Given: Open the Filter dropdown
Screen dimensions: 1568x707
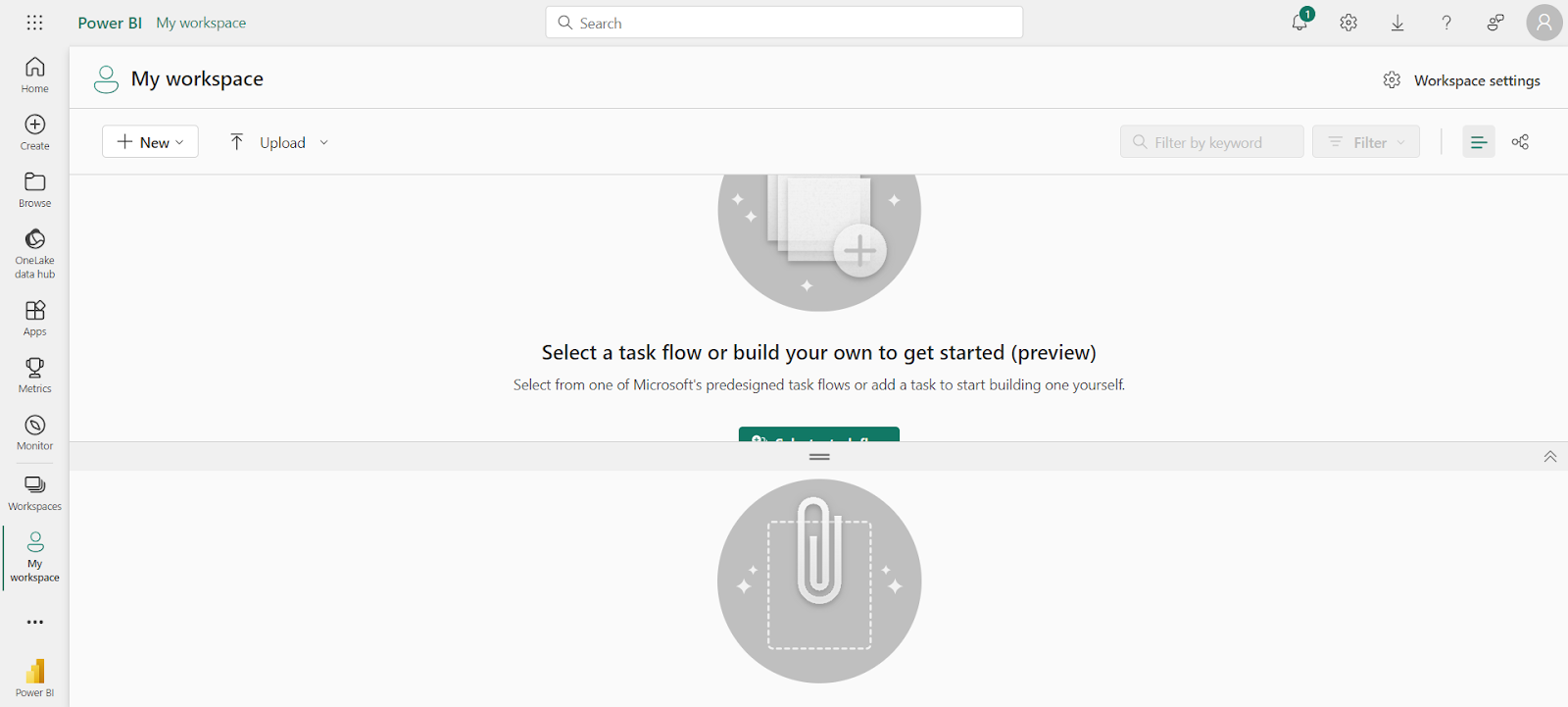Looking at the screenshot, I should click(1366, 142).
